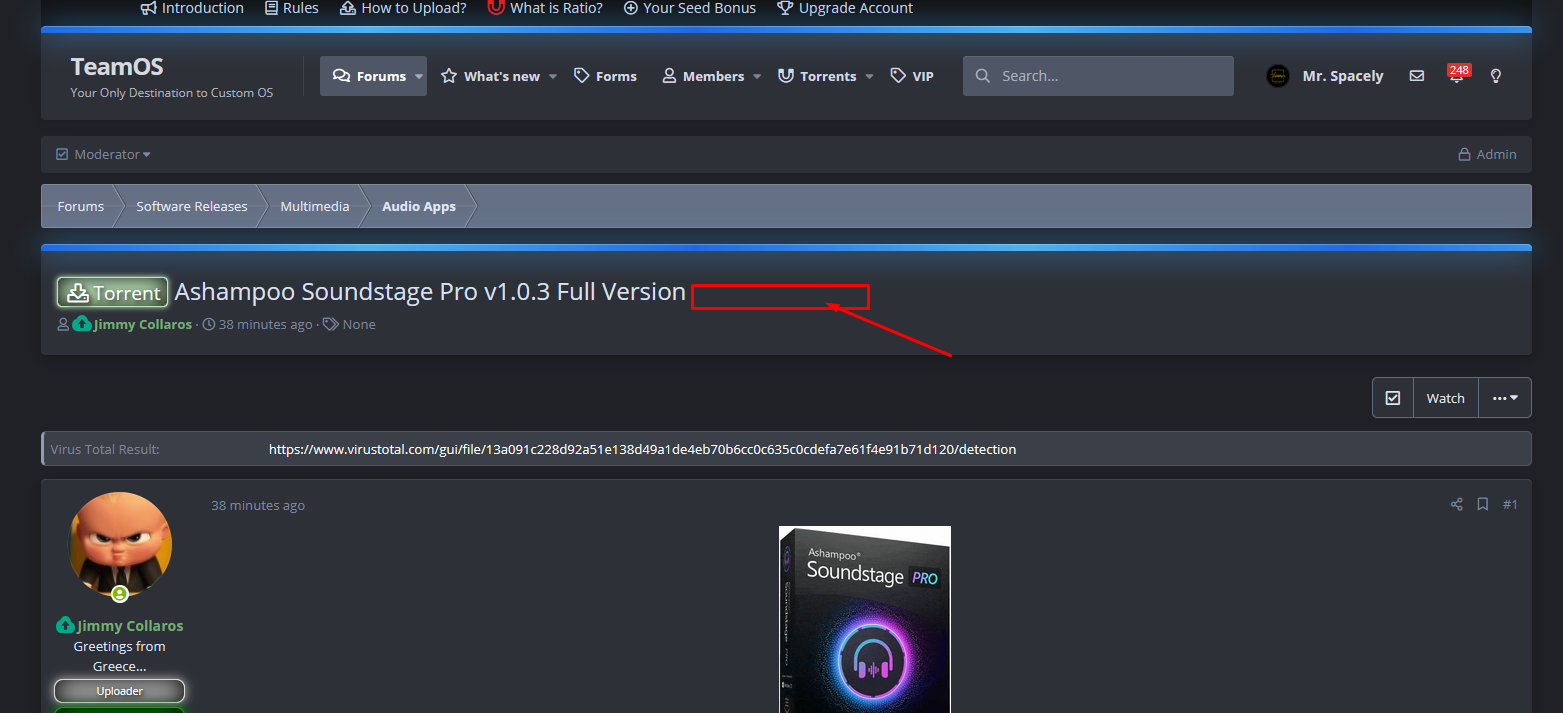The width and height of the screenshot is (1563, 713).
Task: Open the Members navigation tab
Action: (703, 76)
